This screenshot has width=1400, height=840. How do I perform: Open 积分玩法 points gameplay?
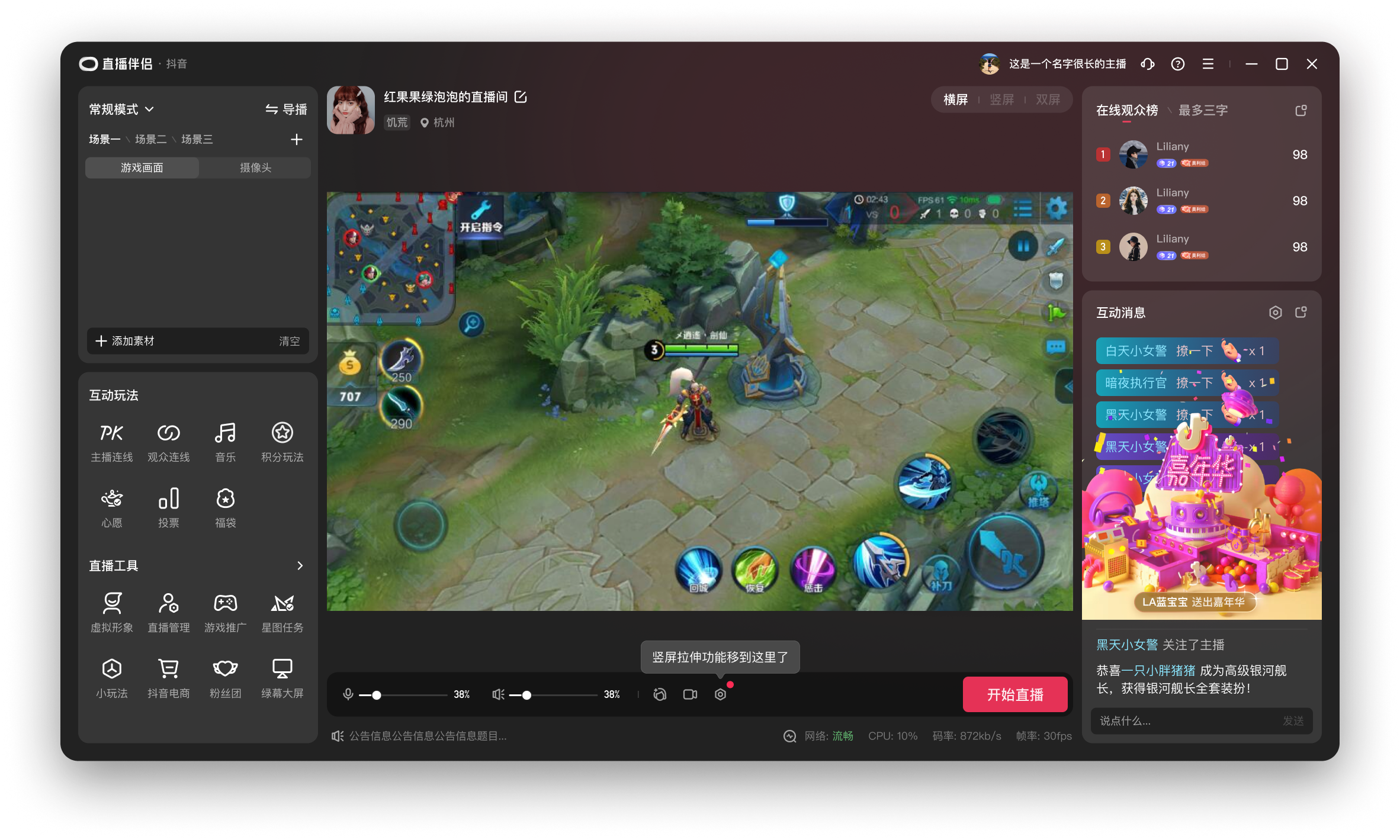pyautogui.click(x=282, y=442)
